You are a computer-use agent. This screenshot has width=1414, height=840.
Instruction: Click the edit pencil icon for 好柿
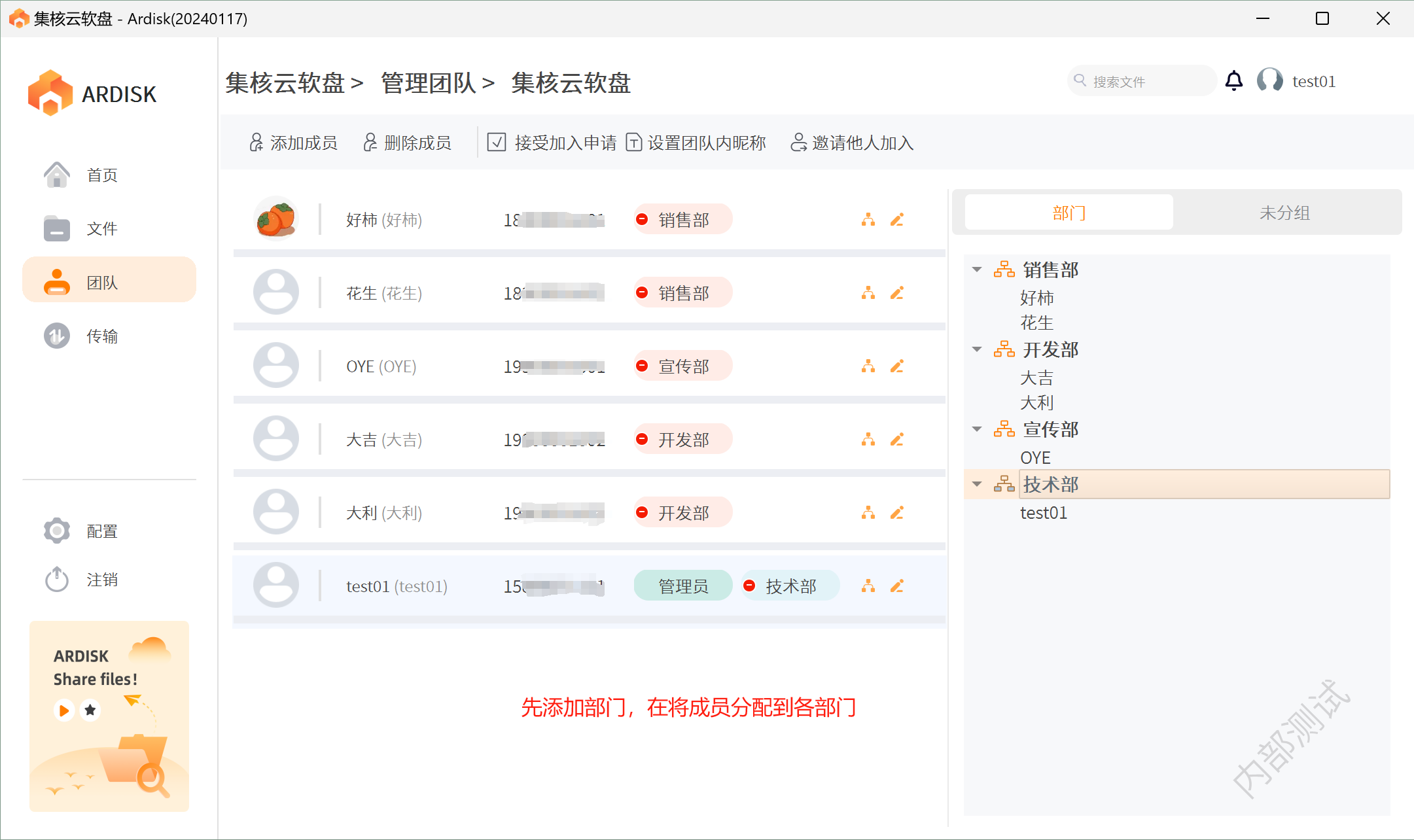(x=897, y=220)
